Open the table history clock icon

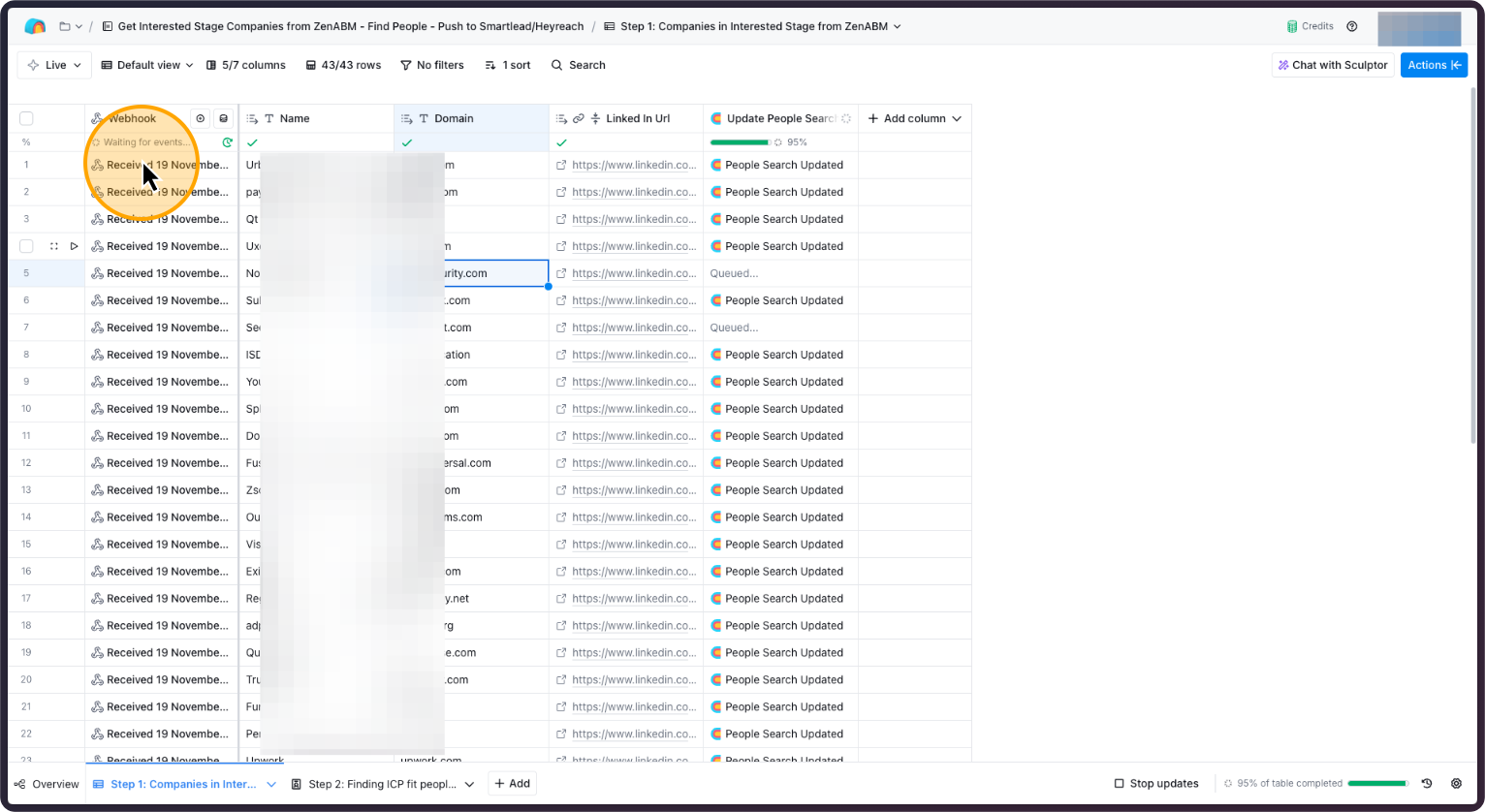pyautogui.click(x=1427, y=784)
